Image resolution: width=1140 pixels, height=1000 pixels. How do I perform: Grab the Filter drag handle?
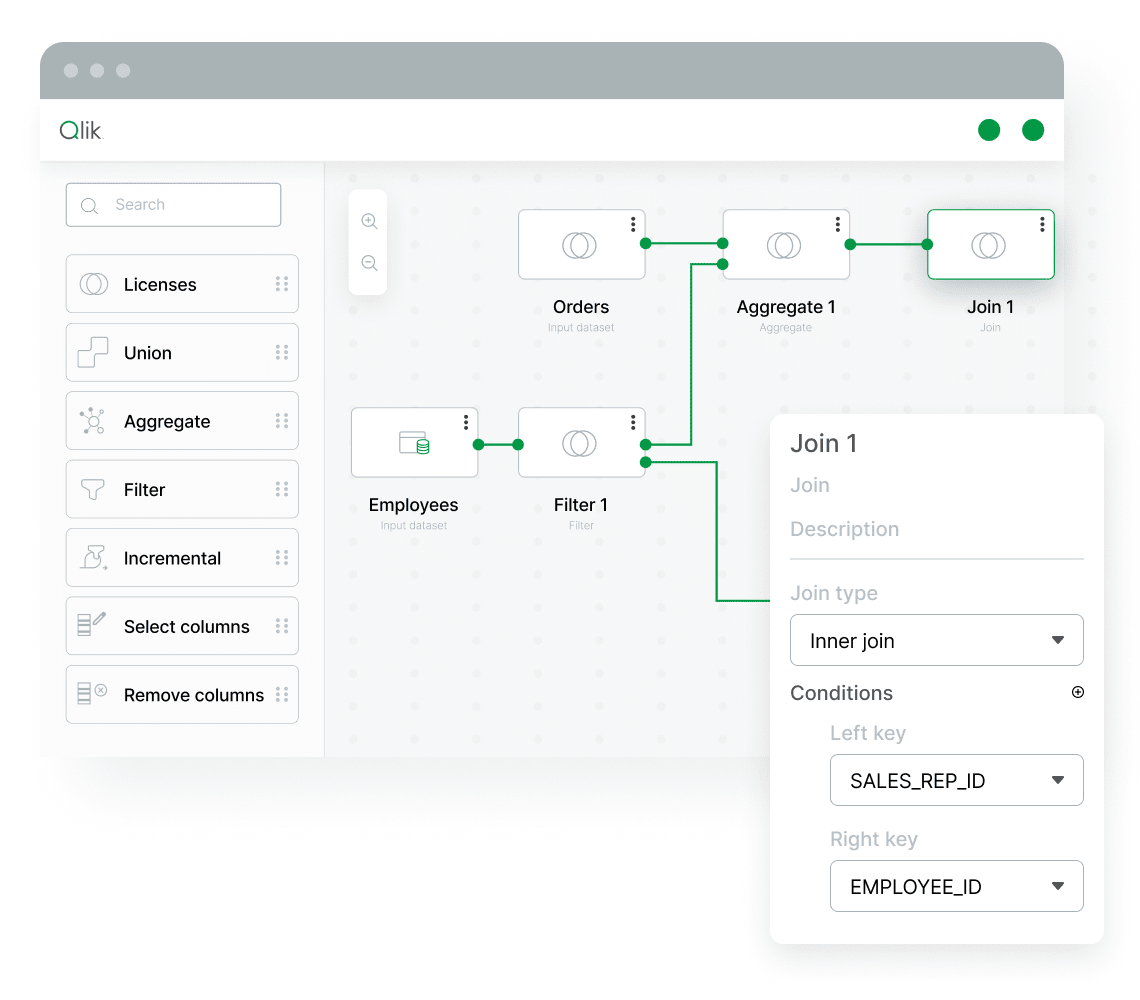click(282, 489)
